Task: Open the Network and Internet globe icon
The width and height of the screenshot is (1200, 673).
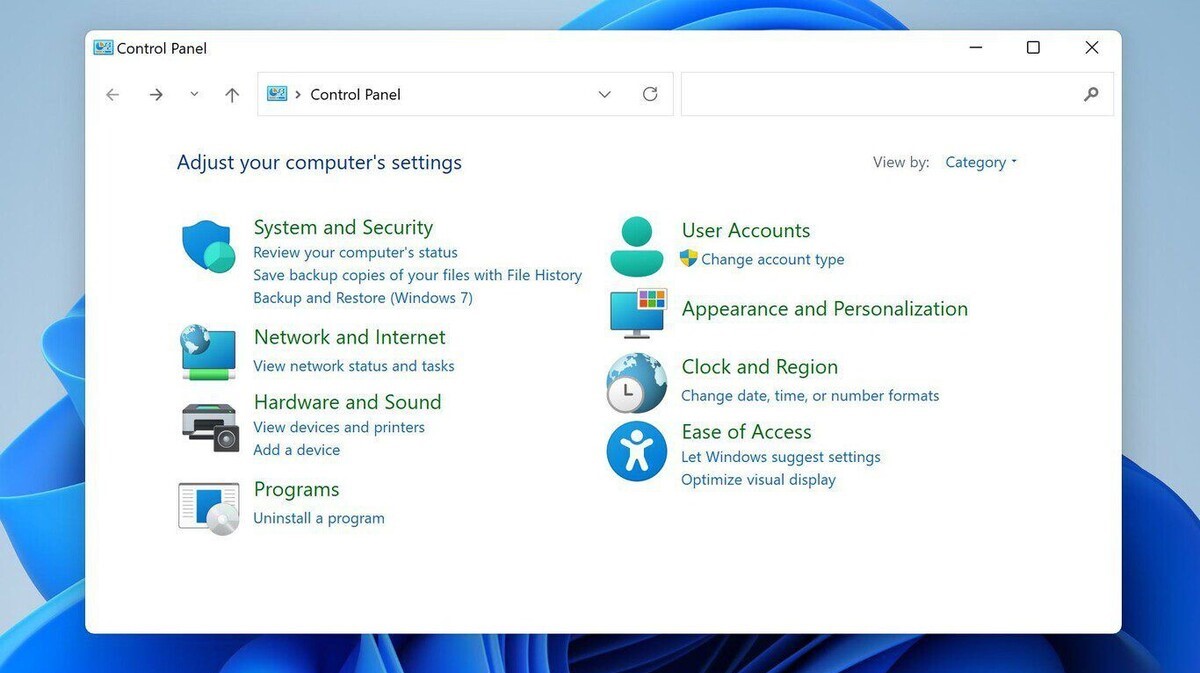Action: pyautogui.click(x=208, y=352)
